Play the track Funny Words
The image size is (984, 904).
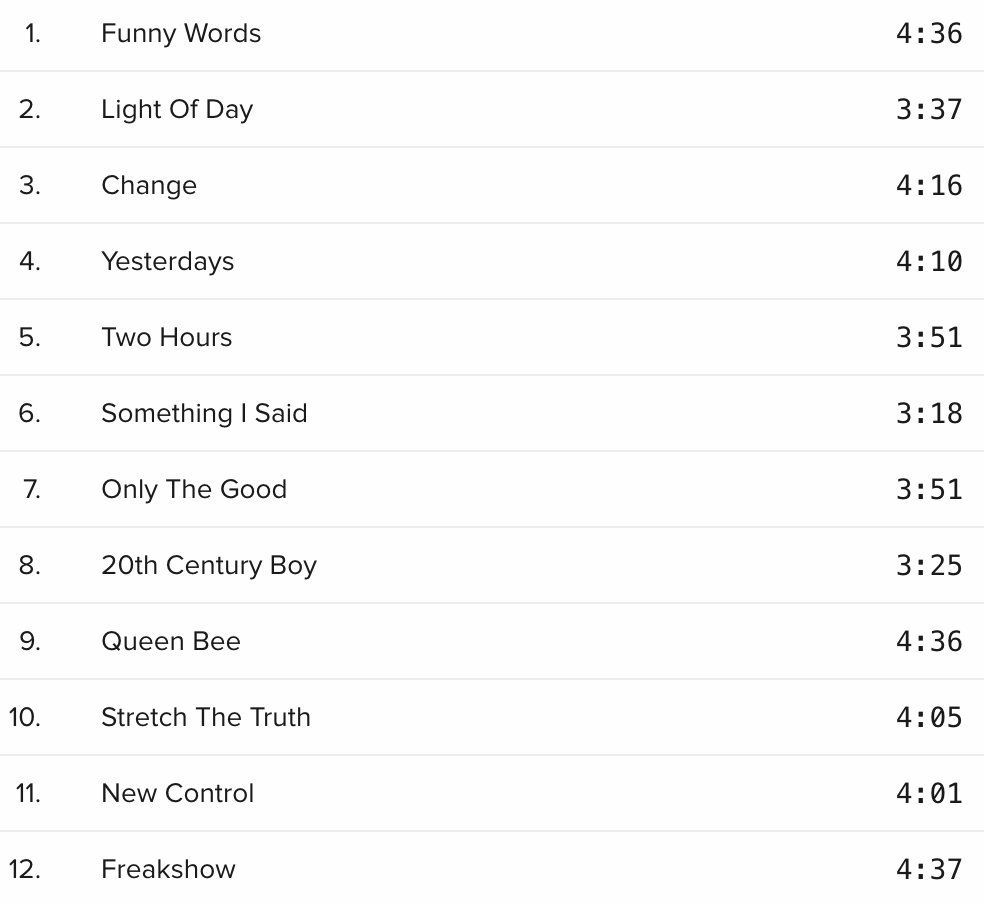181,33
